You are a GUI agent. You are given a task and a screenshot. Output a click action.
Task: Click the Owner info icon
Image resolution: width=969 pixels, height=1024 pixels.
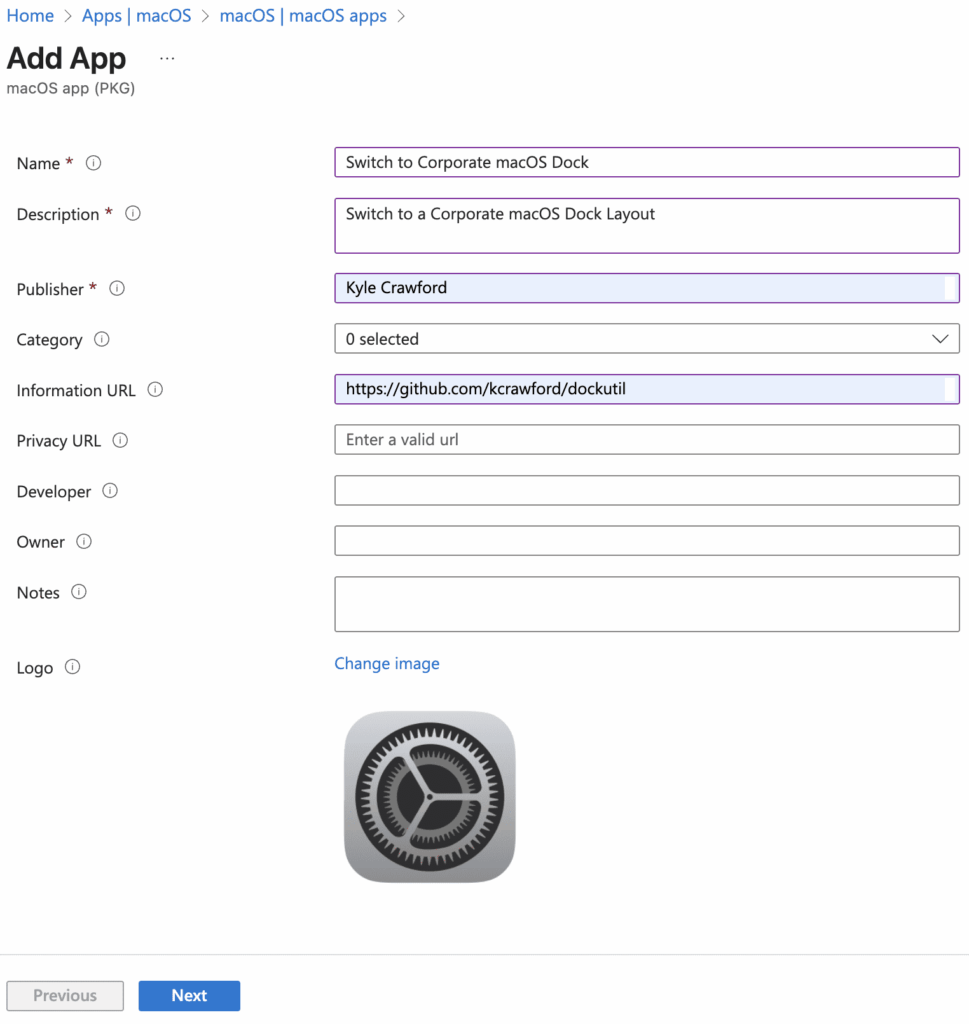[x=84, y=541]
